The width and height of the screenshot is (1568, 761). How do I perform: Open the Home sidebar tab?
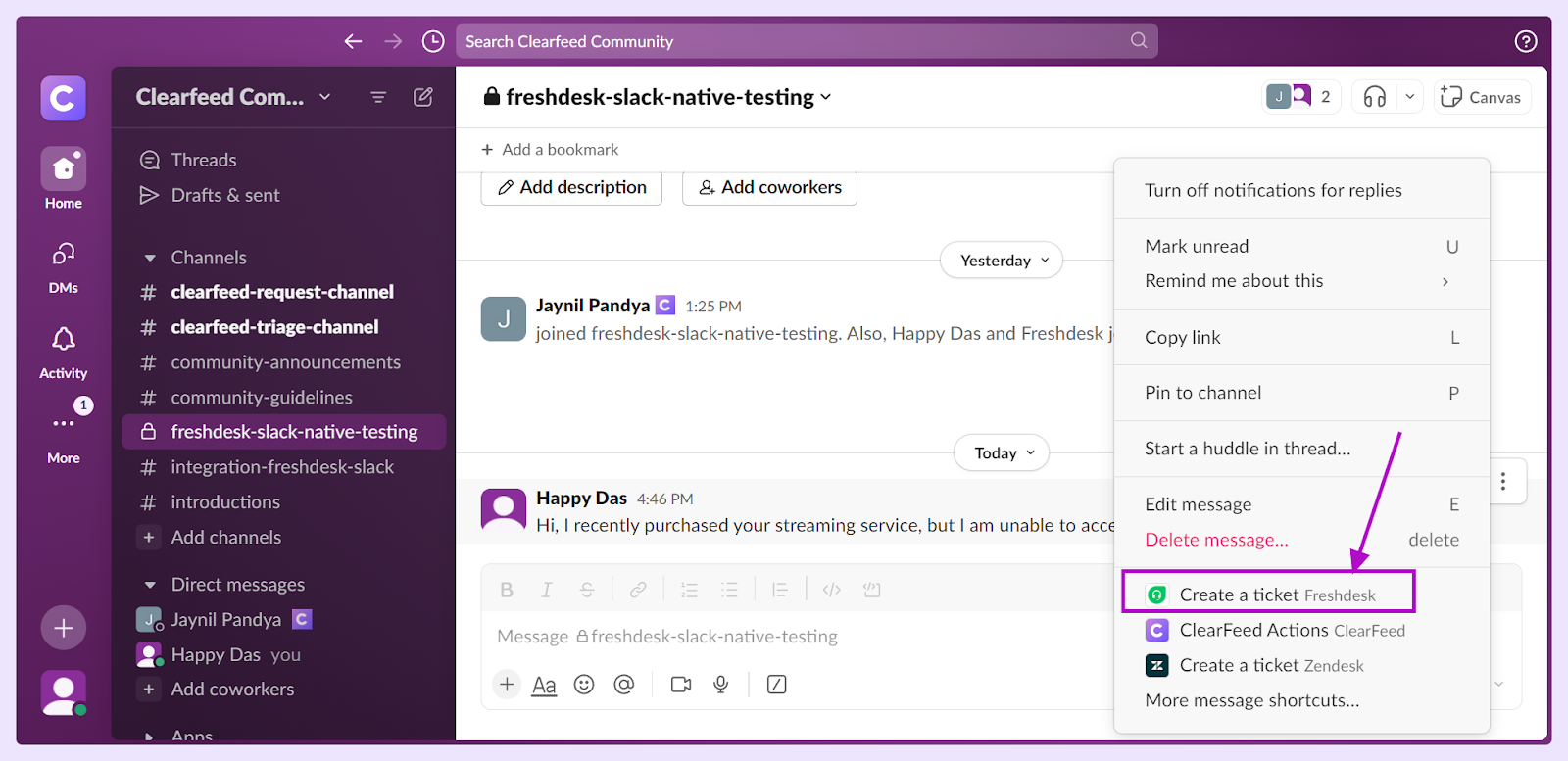point(64,179)
